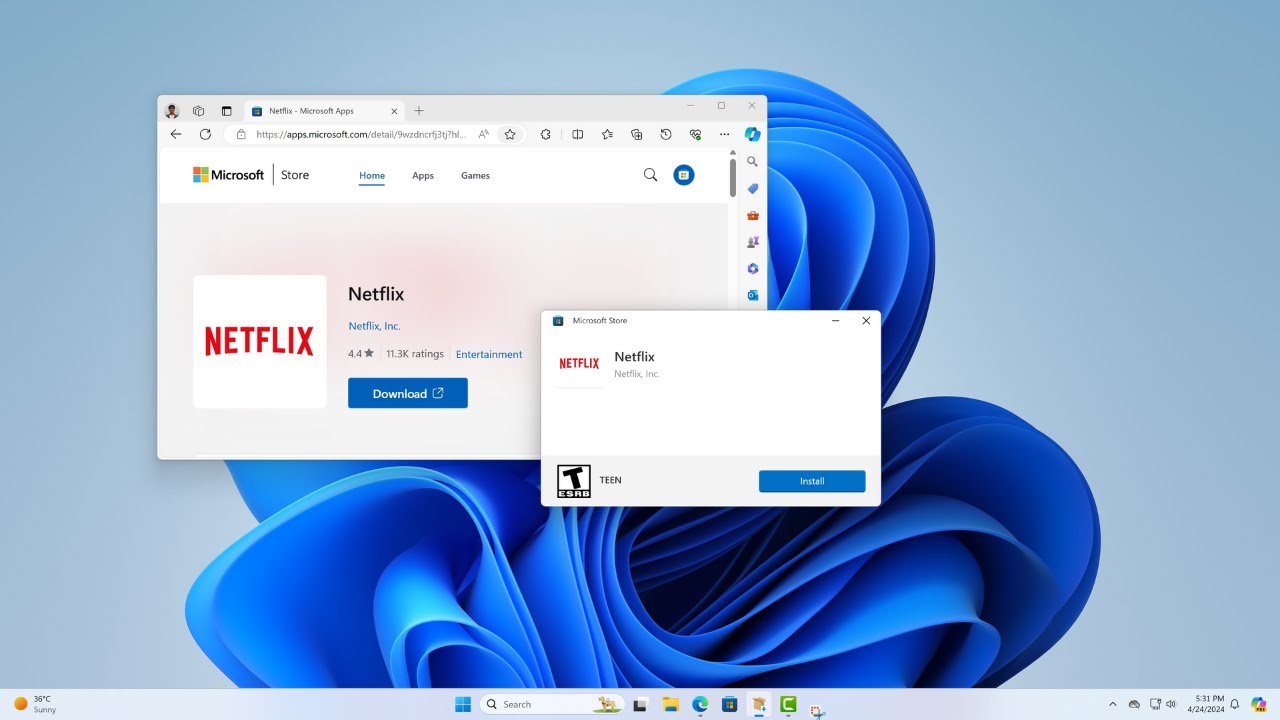Open Outlook in Edge sidebar

click(753, 295)
